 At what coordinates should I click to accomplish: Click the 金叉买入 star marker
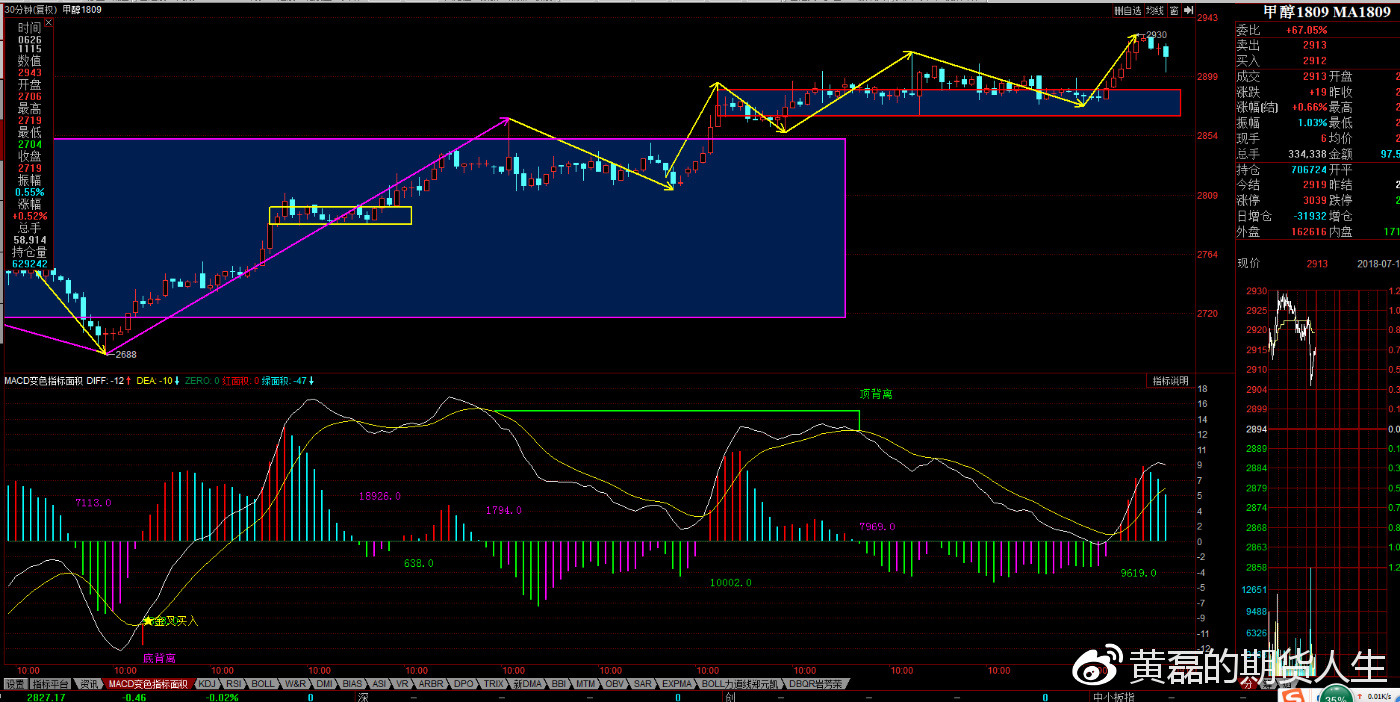(148, 620)
